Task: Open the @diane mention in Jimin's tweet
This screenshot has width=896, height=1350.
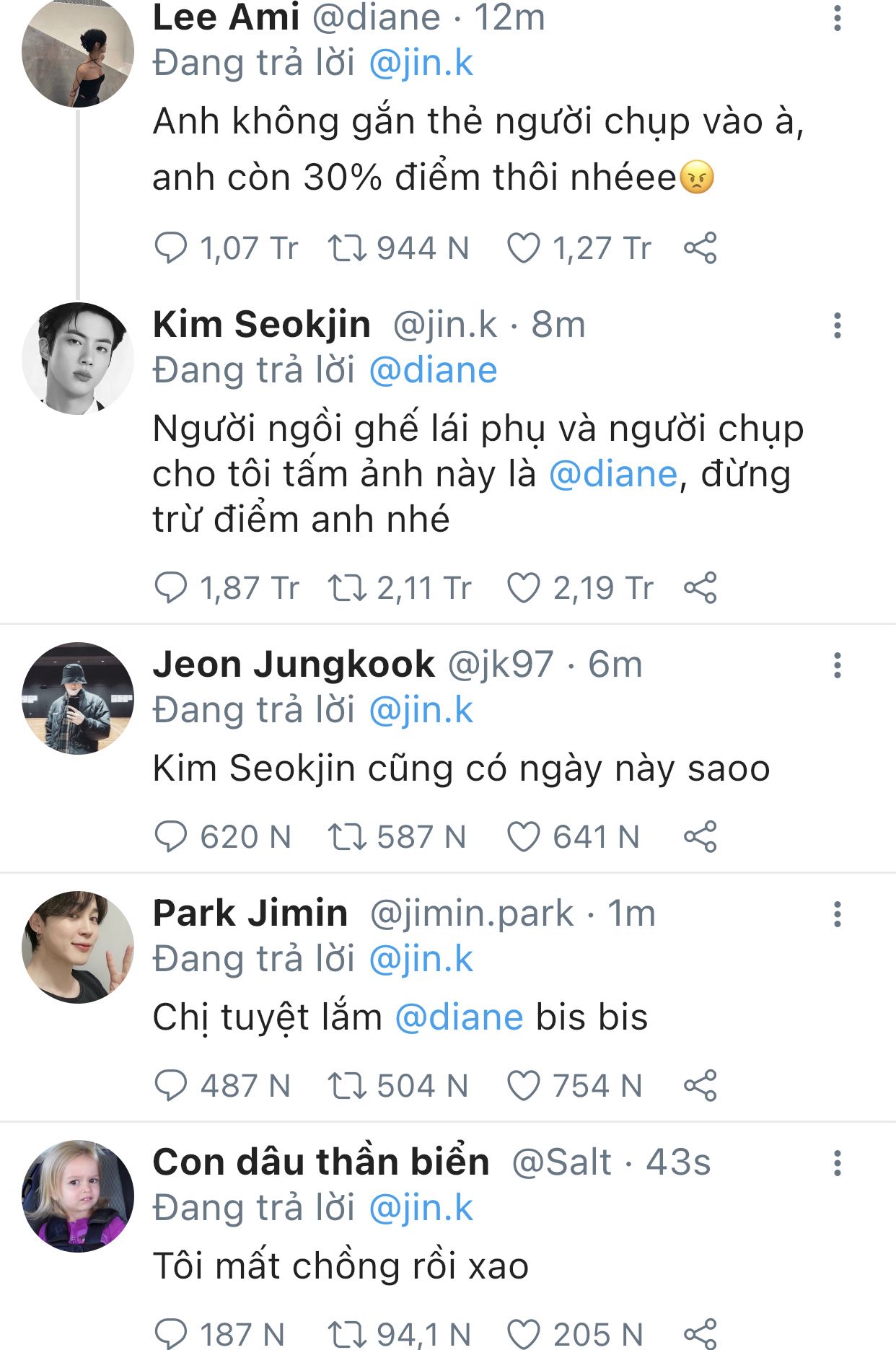Action: (x=459, y=1017)
